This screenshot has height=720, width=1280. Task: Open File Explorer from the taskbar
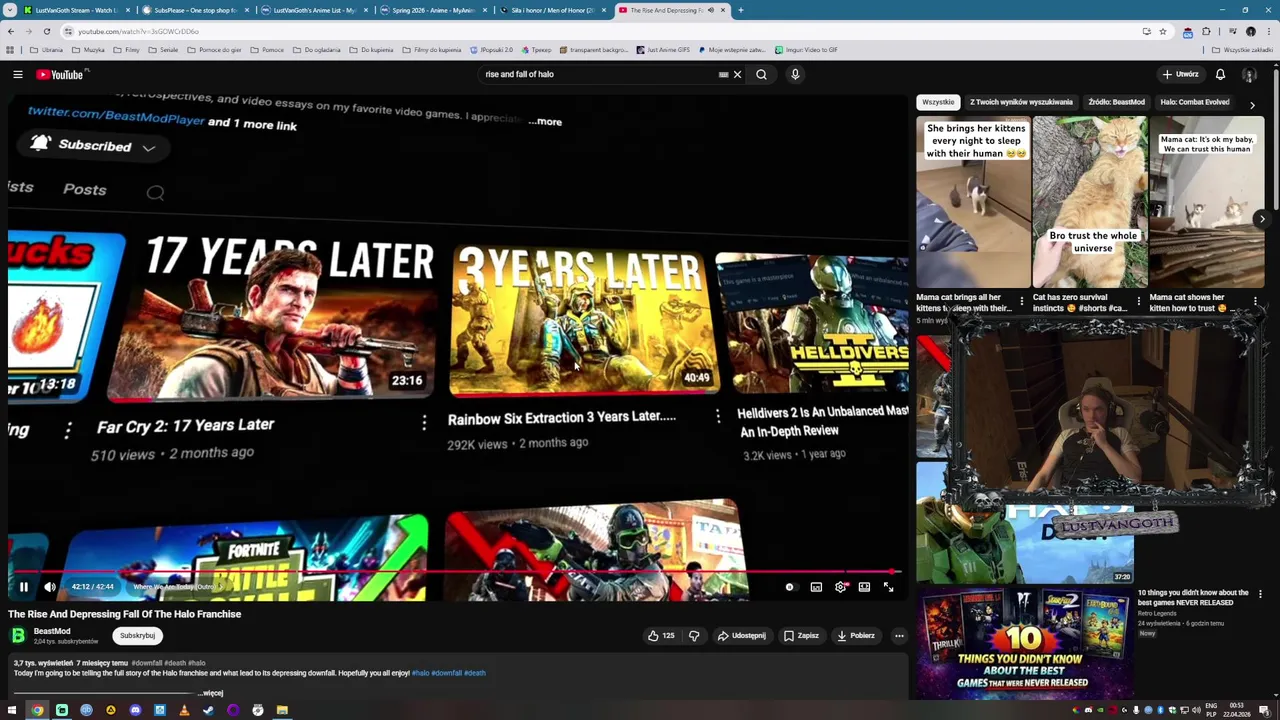tap(282, 710)
